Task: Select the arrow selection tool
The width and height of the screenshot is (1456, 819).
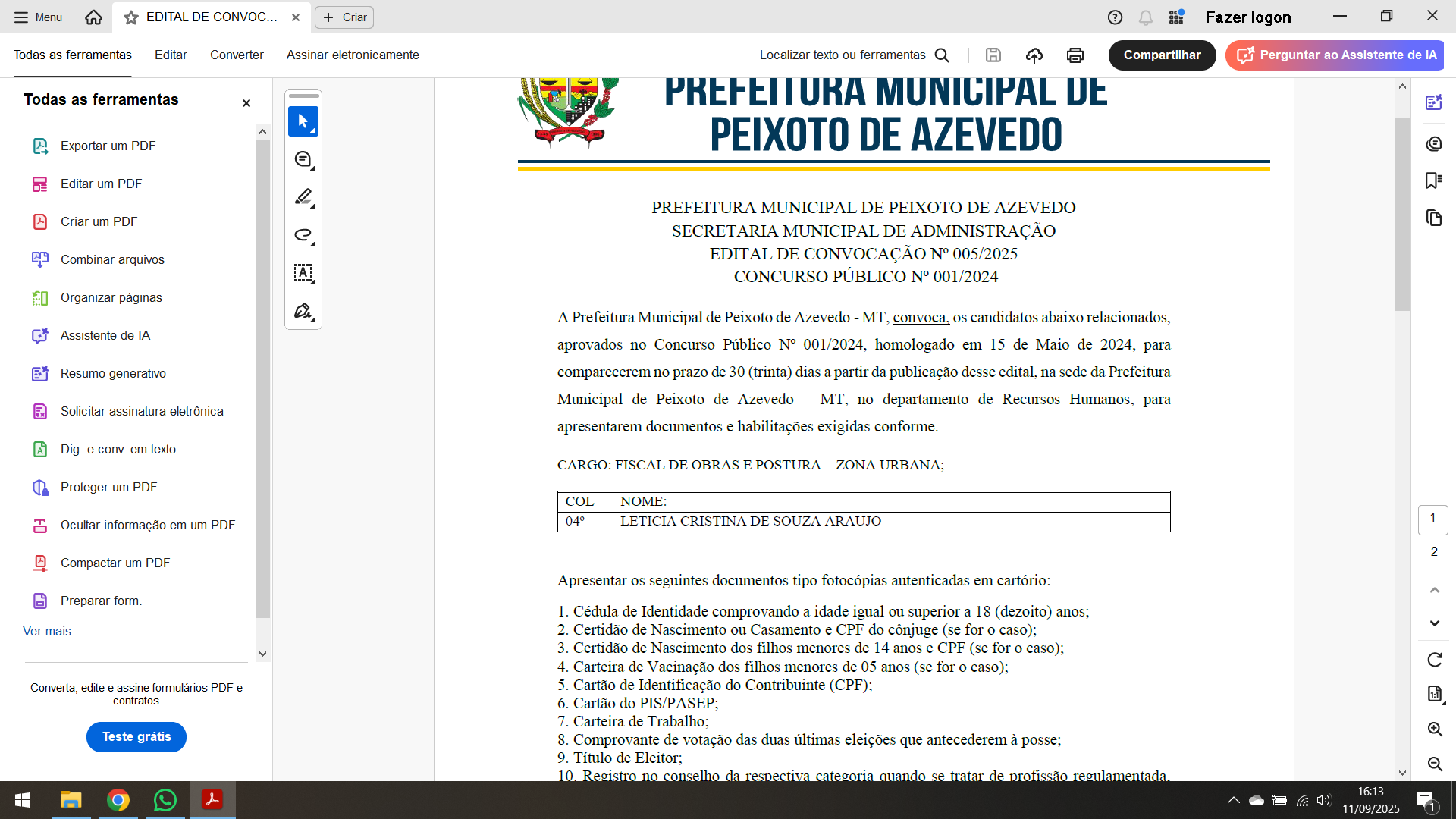Action: tap(303, 121)
